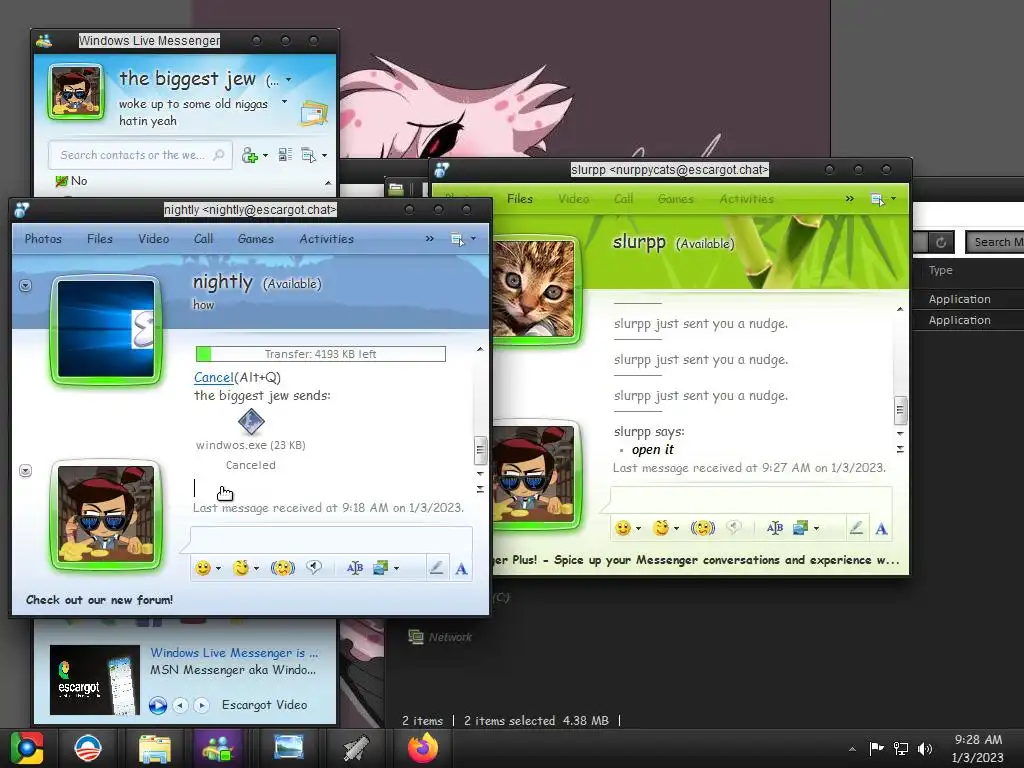
Task: Click Messenger icon in the taskbar
Action: (219, 748)
